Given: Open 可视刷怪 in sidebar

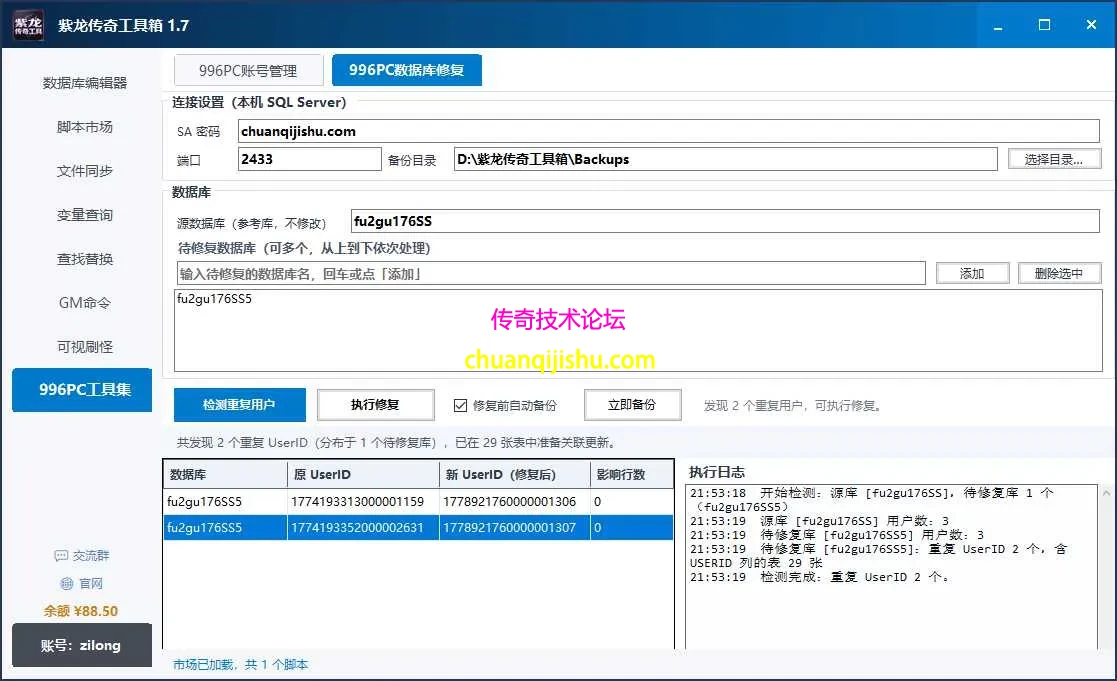Looking at the screenshot, I should point(85,347).
